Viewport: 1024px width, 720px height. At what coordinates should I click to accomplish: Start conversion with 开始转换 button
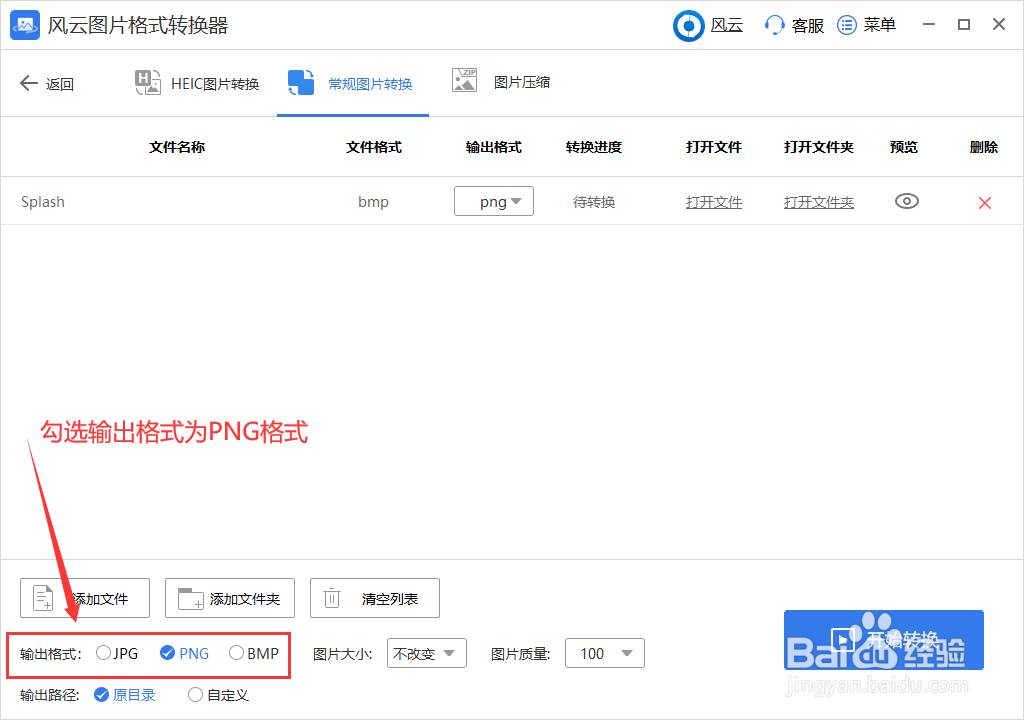[884, 639]
